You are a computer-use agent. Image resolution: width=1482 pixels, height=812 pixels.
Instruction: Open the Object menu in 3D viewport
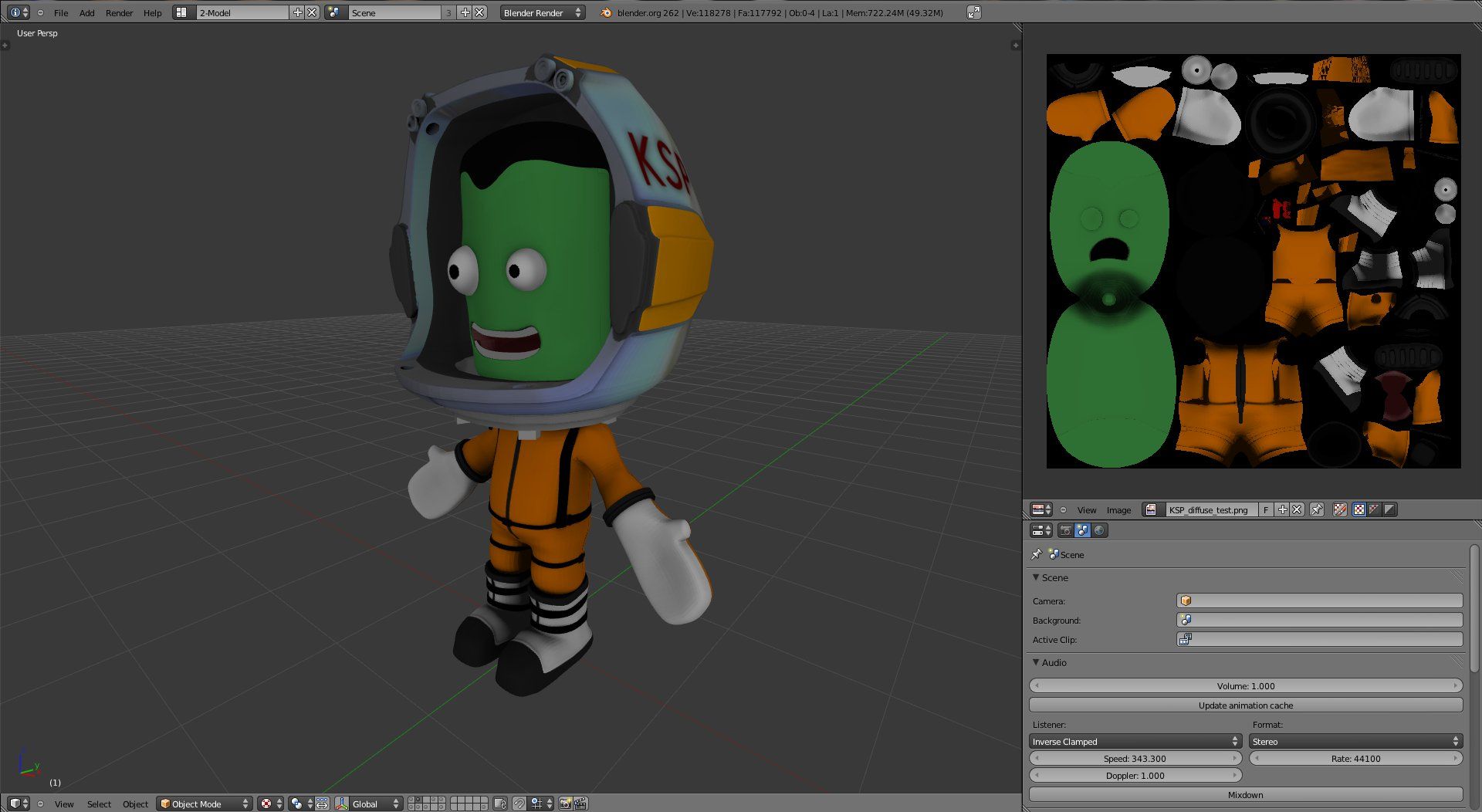click(135, 804)
